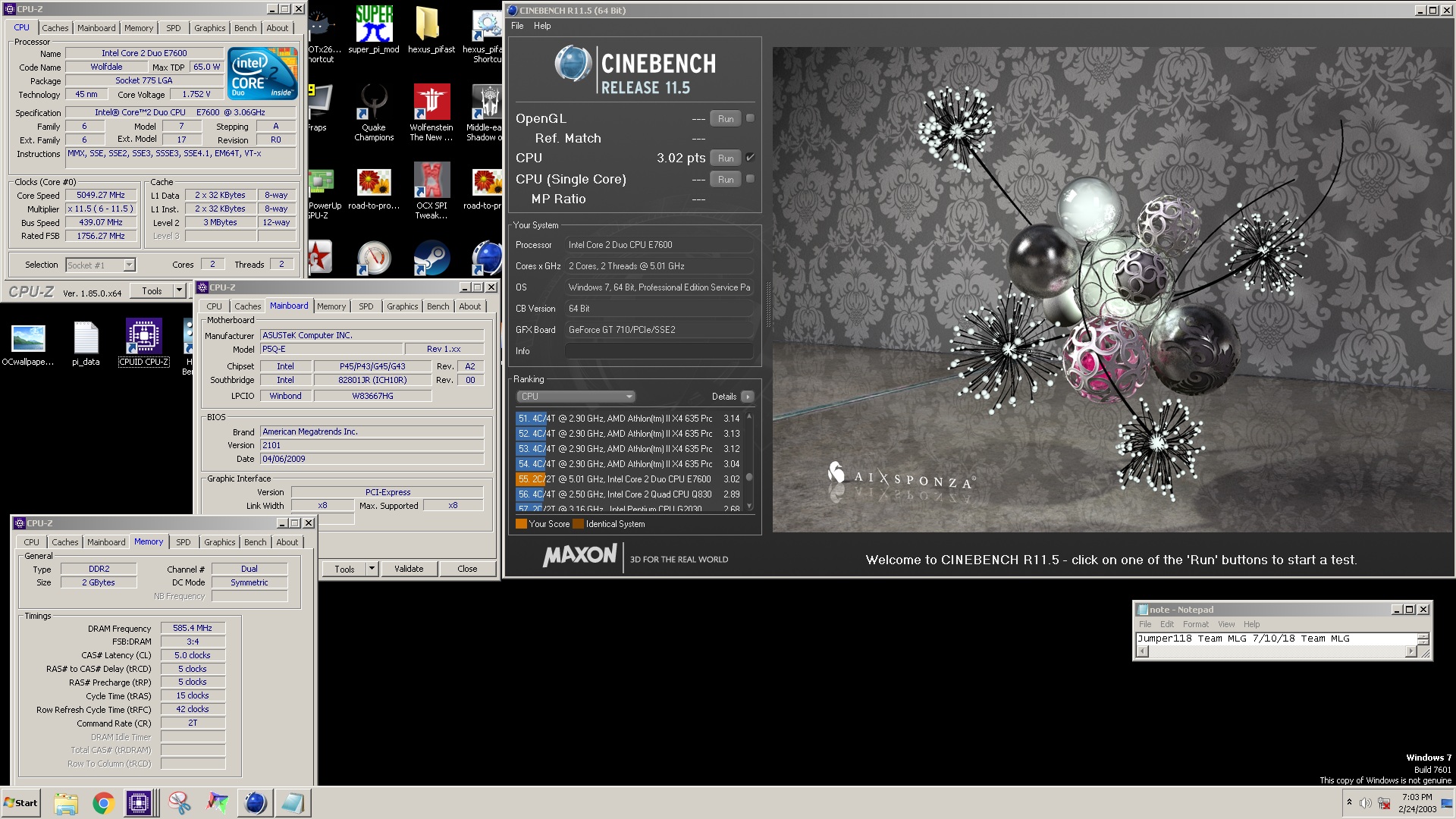Open Snipping Tool from the taskbar
This screenshot has height=819, width=1456.
[x=180, y=803]
